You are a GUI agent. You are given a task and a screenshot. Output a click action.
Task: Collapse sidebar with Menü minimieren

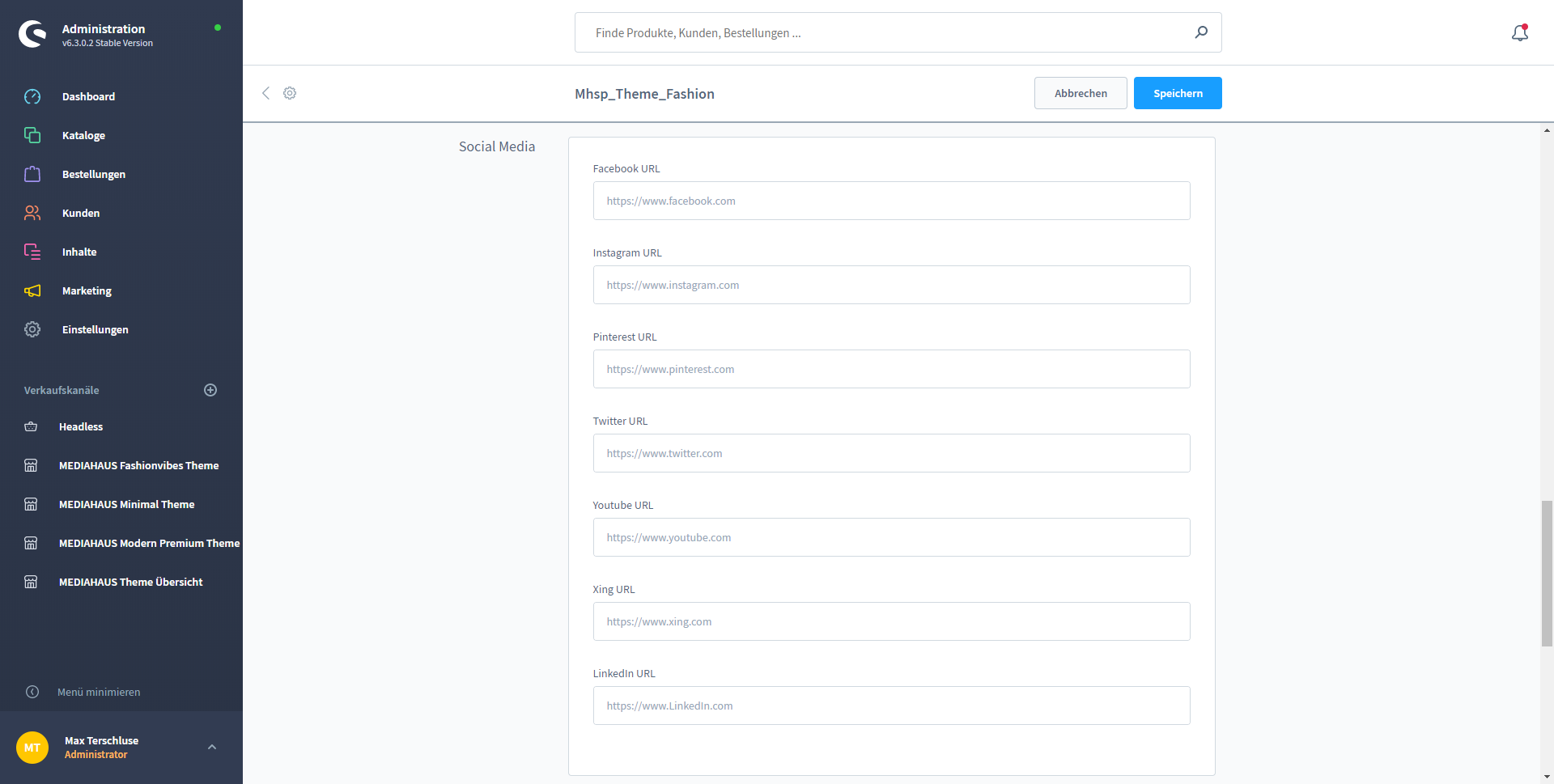(x=99, y=692)
